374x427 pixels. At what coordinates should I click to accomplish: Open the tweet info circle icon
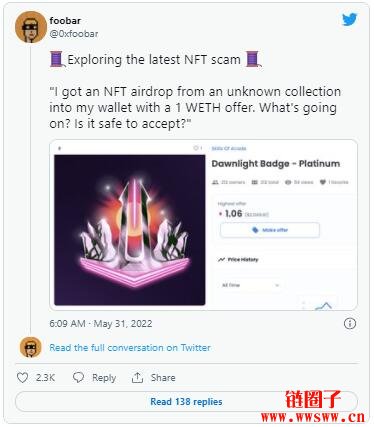[350, 323]
